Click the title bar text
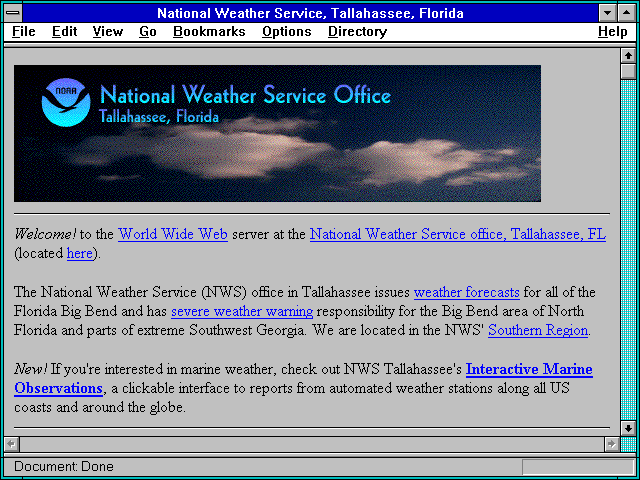The height and width of the screenshot is (480, 640). coord(310,13)
